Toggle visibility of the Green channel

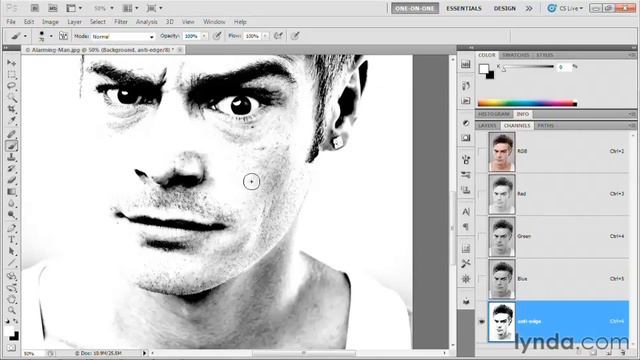point(482,236)
